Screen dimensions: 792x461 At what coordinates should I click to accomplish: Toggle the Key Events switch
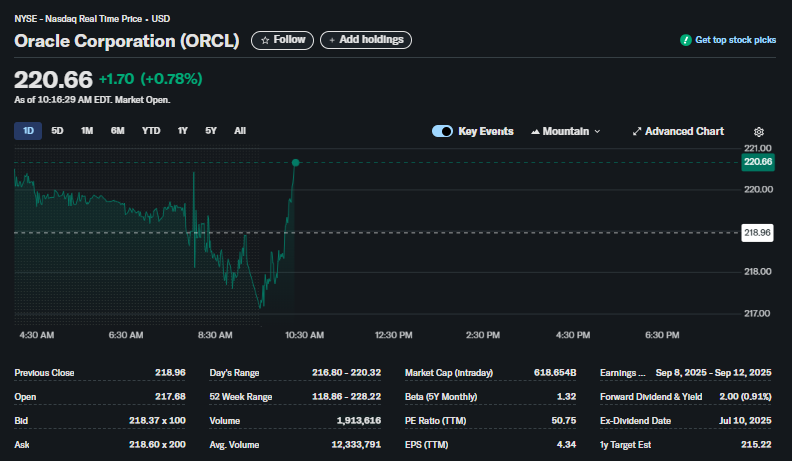tap(442, 131)
